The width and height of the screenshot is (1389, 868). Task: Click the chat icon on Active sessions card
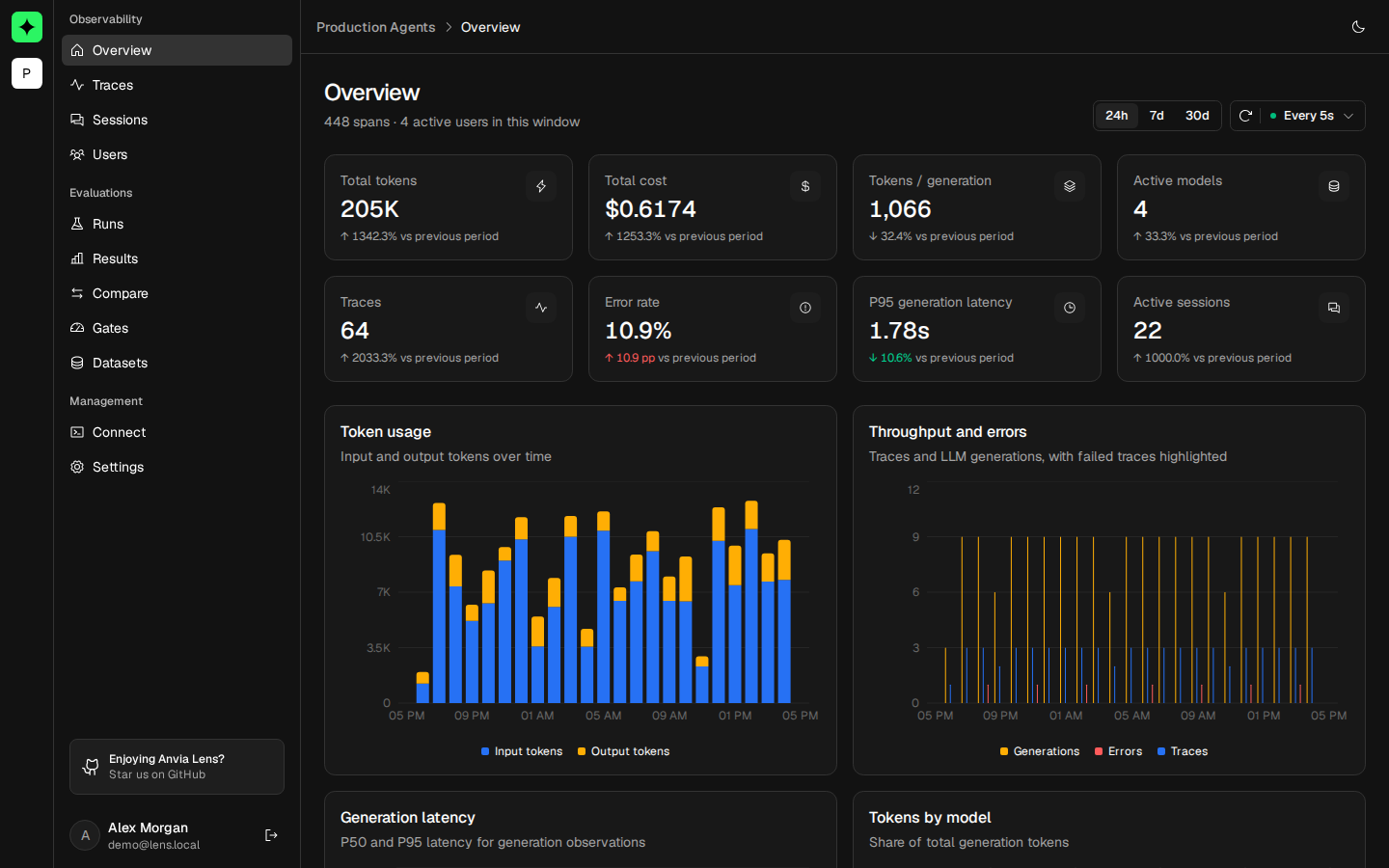(1334, 308)
